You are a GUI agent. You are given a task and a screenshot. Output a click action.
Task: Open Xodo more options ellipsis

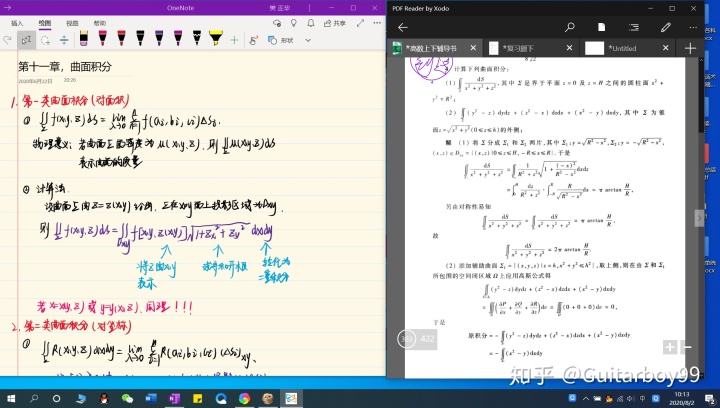(x=693, y=28)
